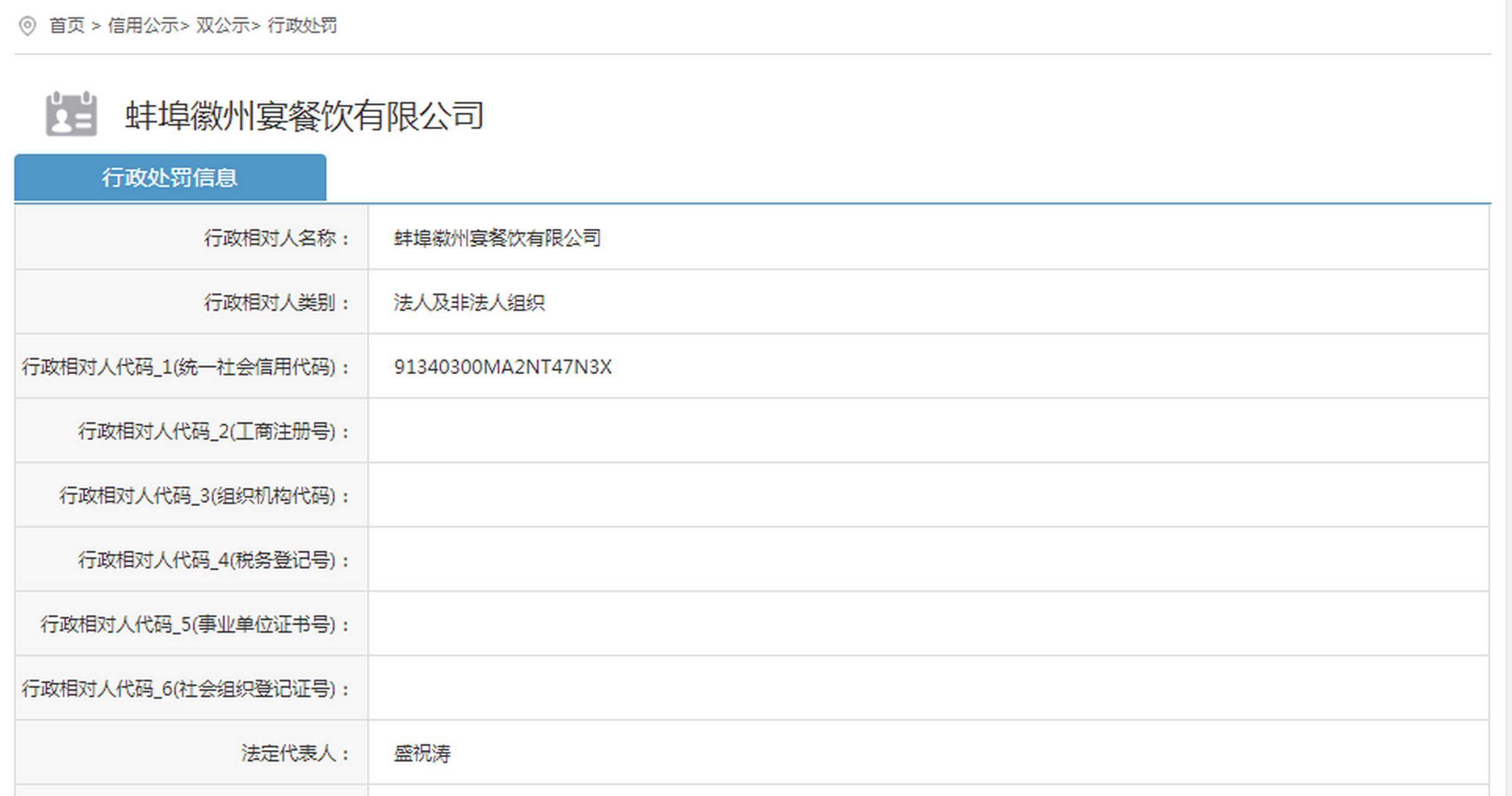Screen dimensions: 1512x796
Task: Click label 行政相对人代码_2(工商注册号)
Action: 214,432
